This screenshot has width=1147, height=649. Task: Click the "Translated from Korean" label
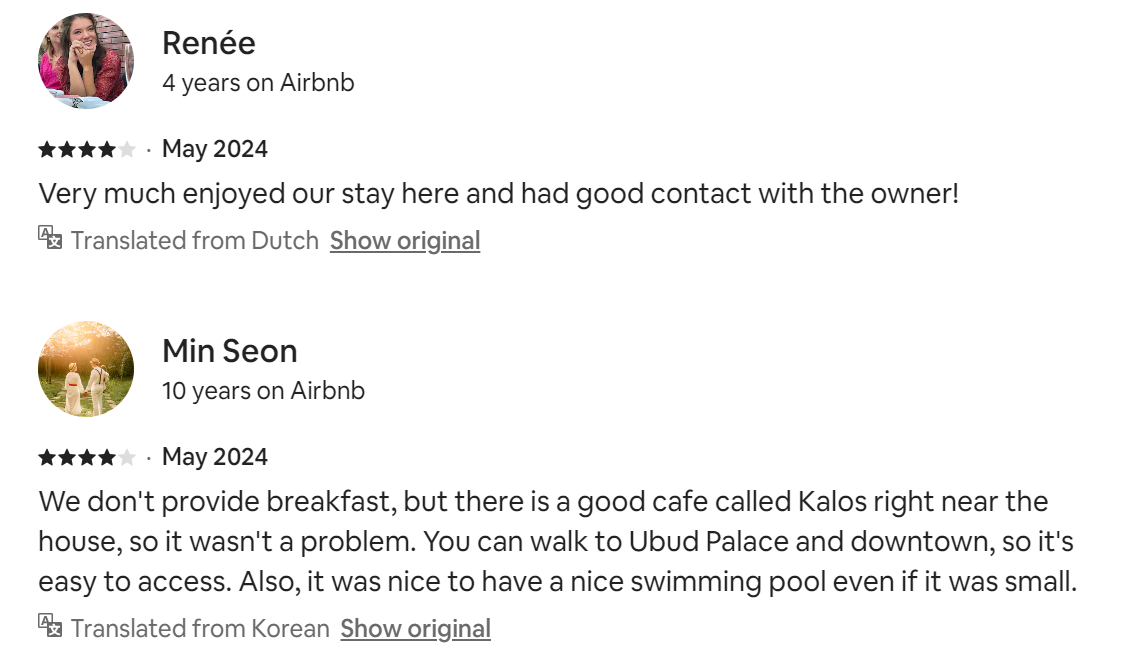(200, 629)
